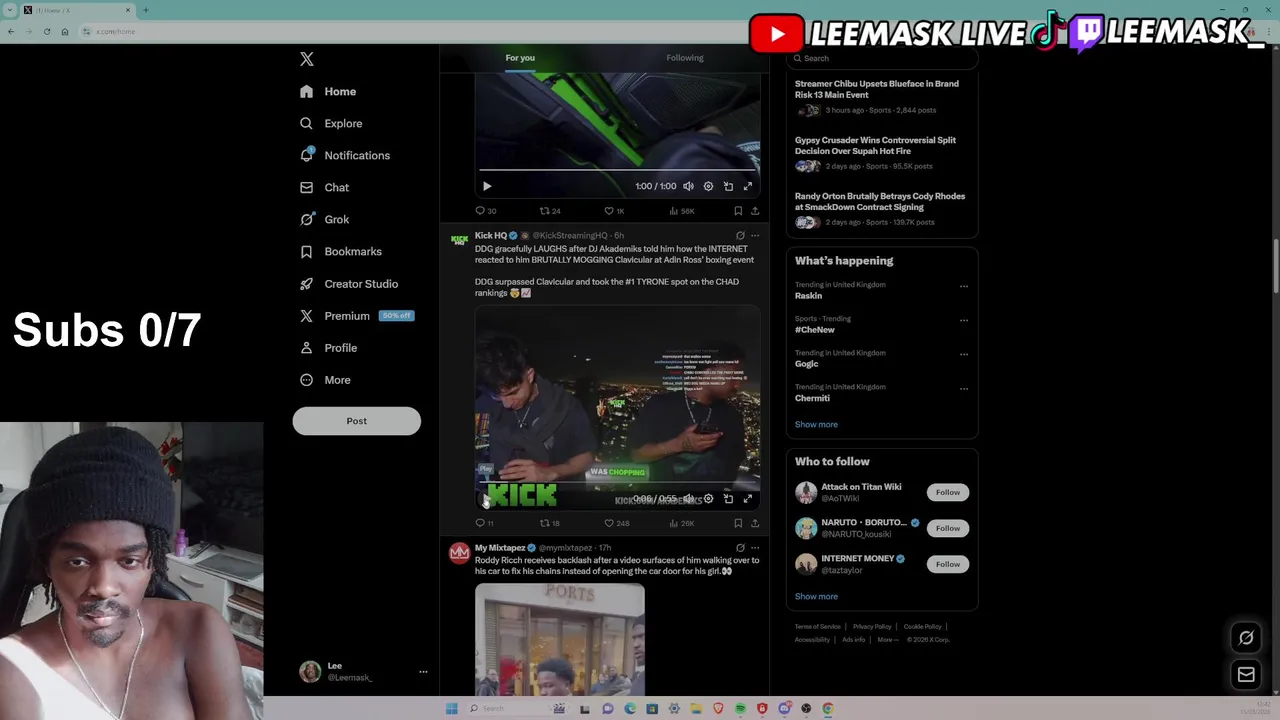This screenshot has width=1280, height=720.
Task: Open the floating Grok button
Action: [1246, 638]
